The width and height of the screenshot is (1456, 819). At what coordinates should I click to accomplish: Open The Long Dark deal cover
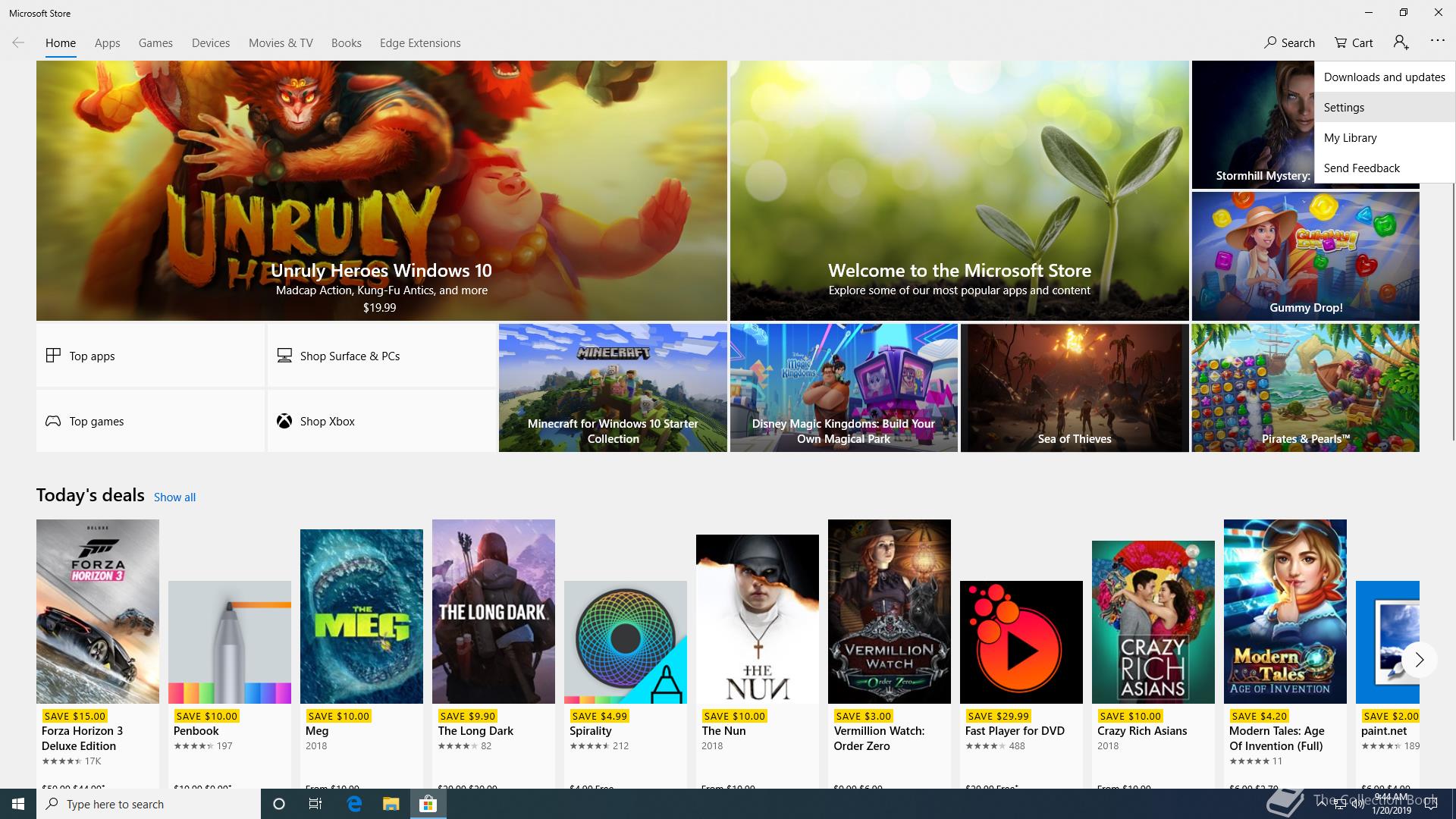click(494, 611)
